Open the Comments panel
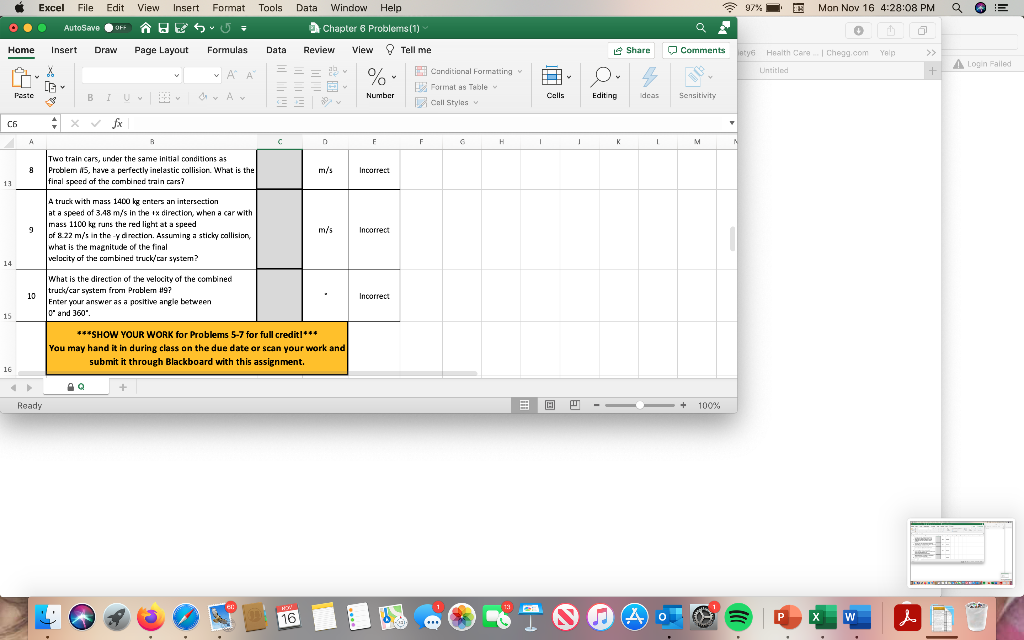The height and width of the screenshot is (640, 1024). click(695, 49)
